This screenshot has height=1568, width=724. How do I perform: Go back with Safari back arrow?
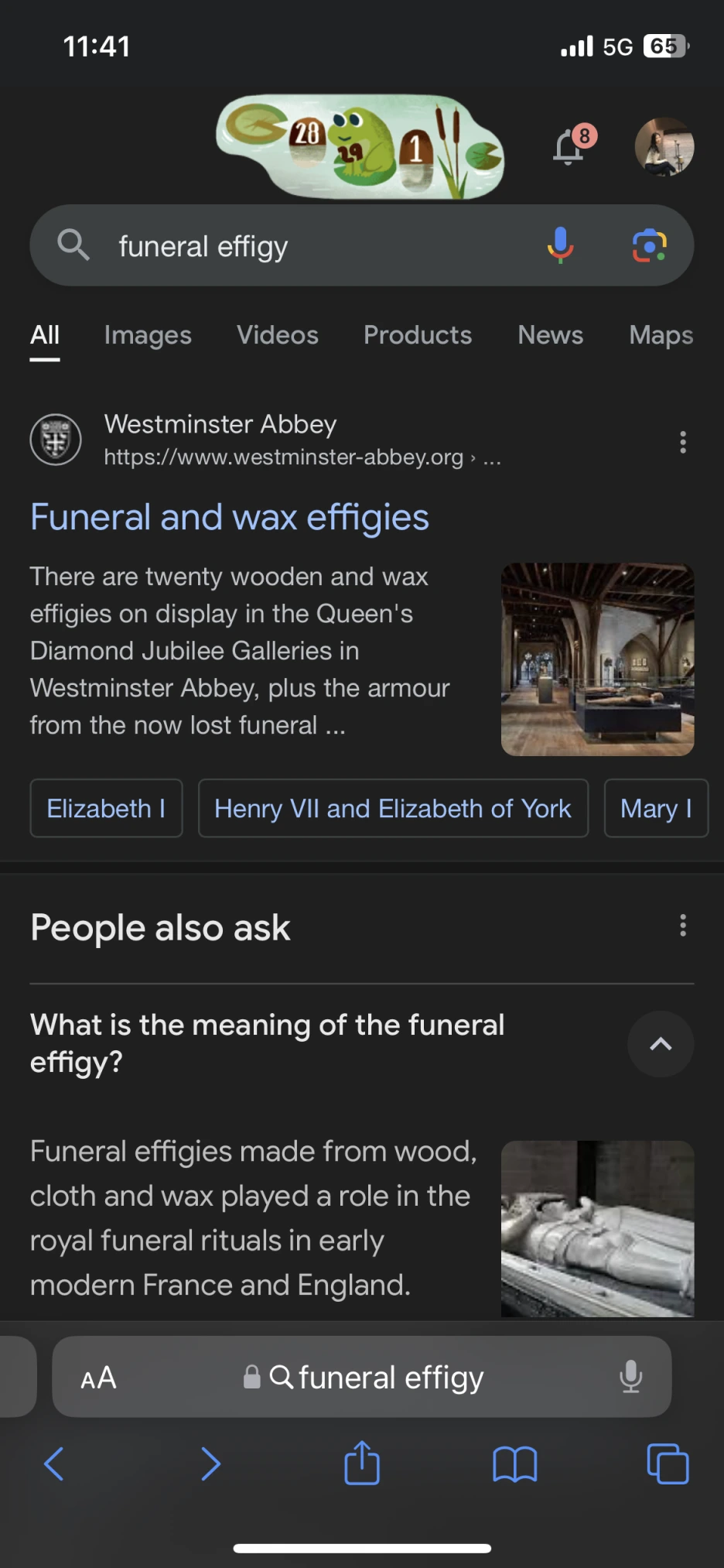[54, 1464]
